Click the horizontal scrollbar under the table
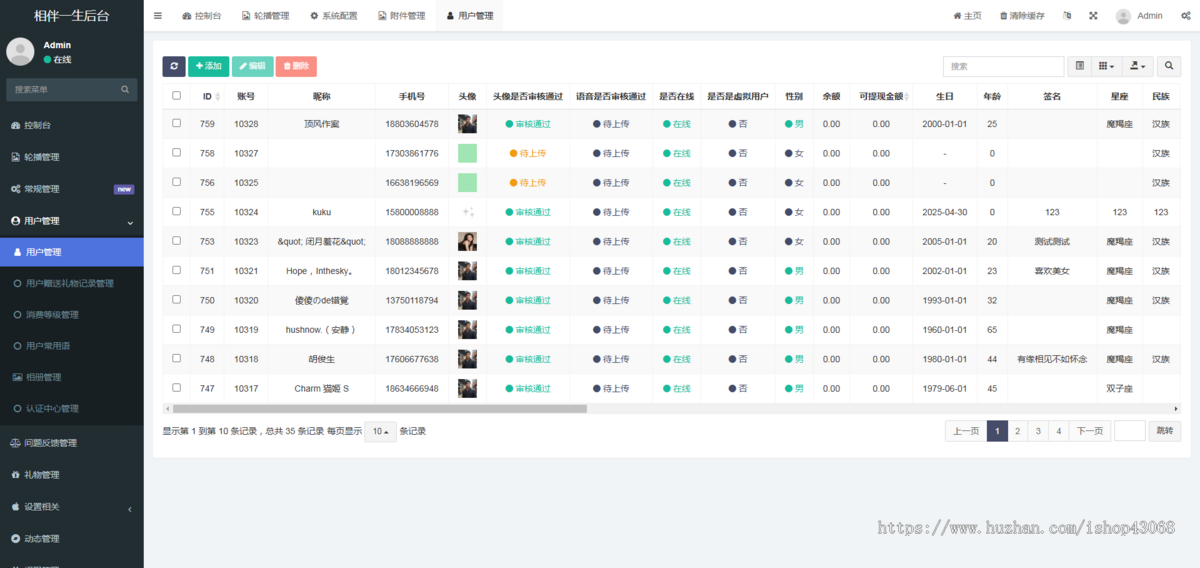The height and width of the screenshot is (568, 1200). coord(380,408)
